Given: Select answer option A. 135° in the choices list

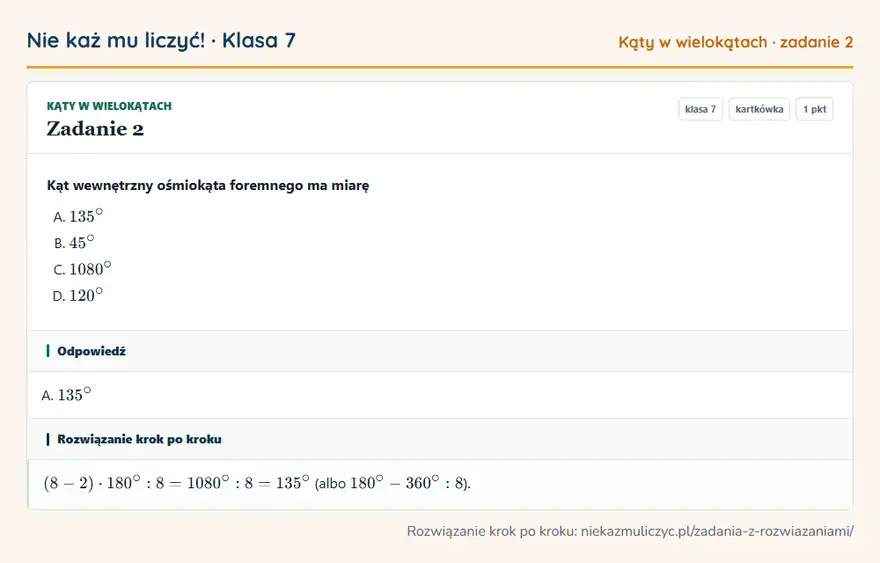Looking at the screenshot, I should click(78, 216).
